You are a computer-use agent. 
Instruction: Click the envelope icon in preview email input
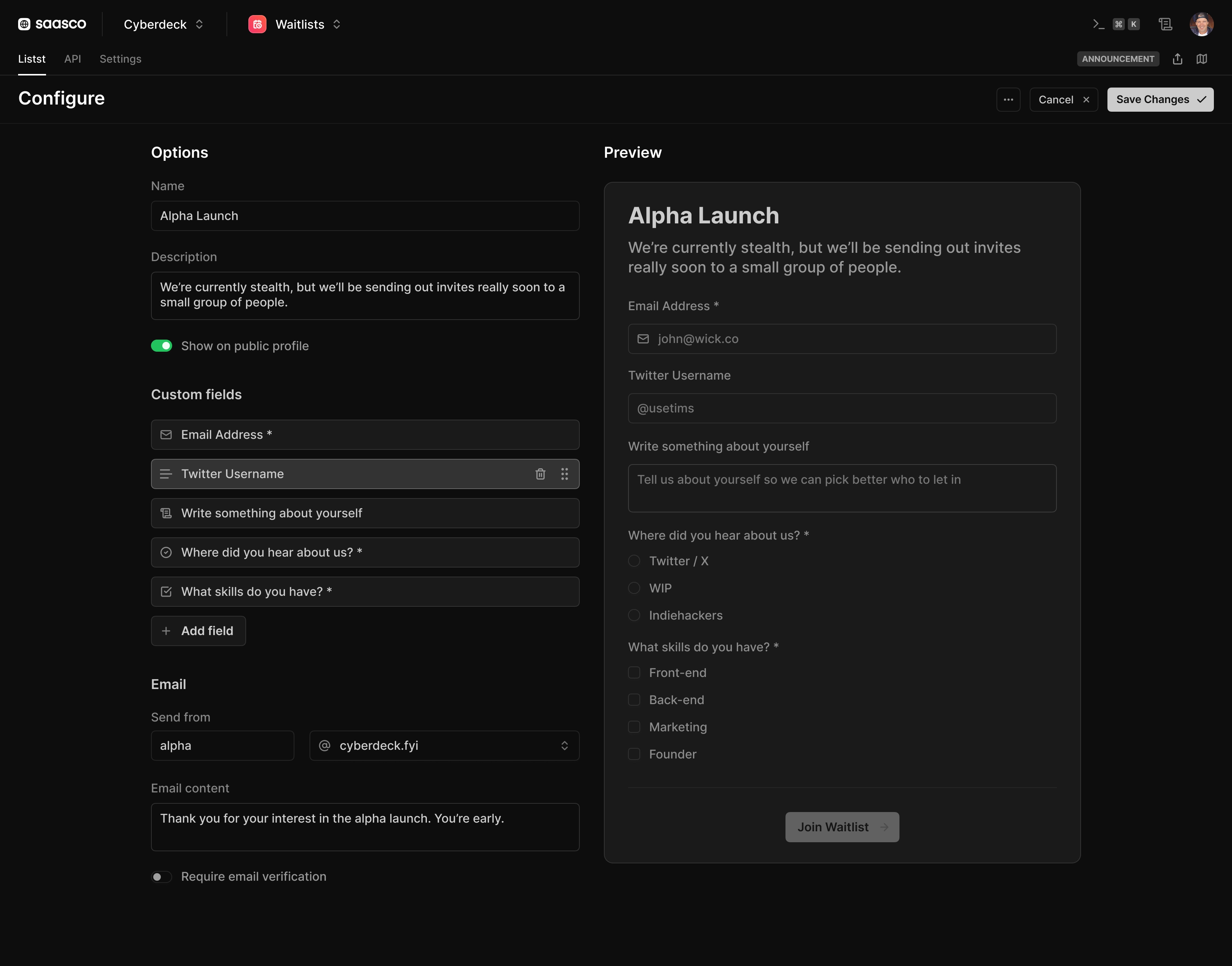pyautogui.click(x=643, y=339)
